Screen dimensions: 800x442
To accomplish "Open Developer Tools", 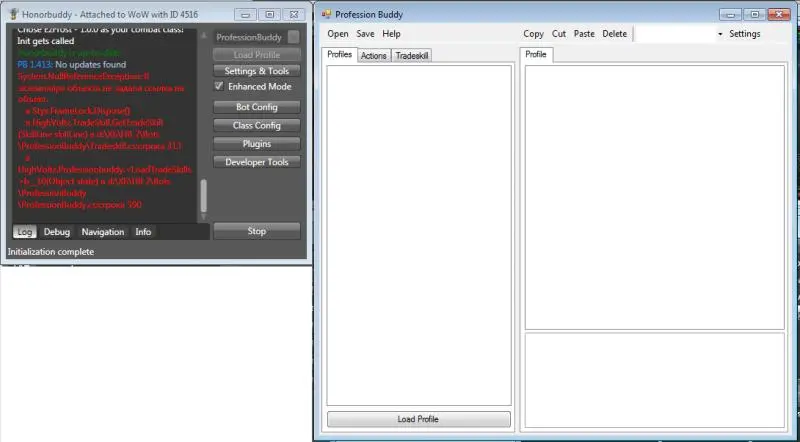I will click(x=257, y=162).
